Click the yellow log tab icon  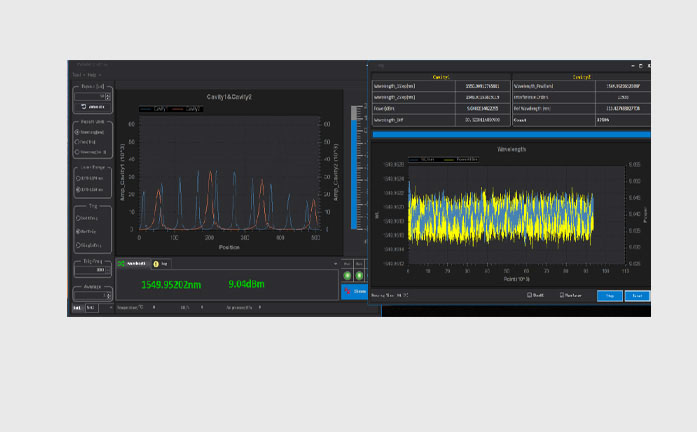pos(156,264)
